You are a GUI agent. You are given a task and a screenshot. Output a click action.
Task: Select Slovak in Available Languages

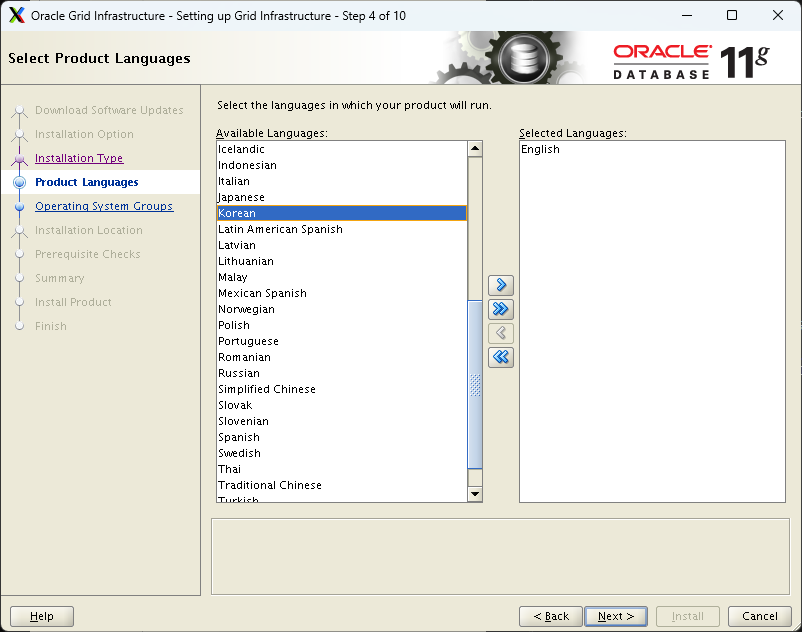coord(342,405)
